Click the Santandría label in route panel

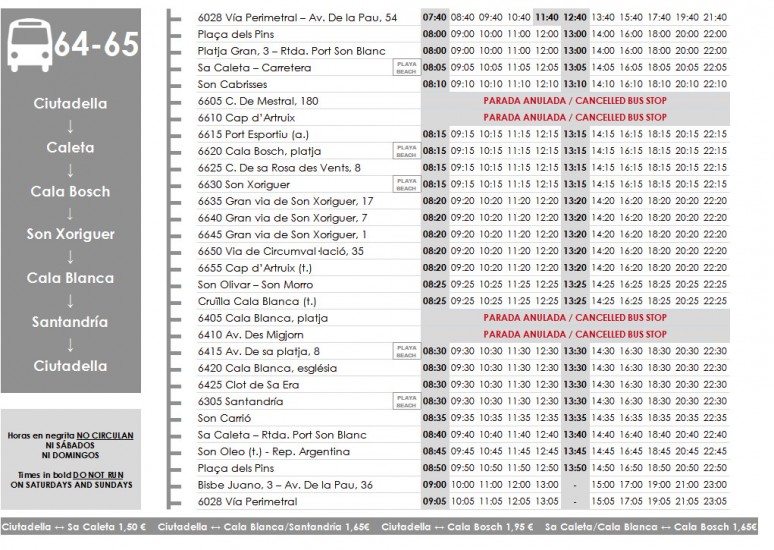[70, 322]
